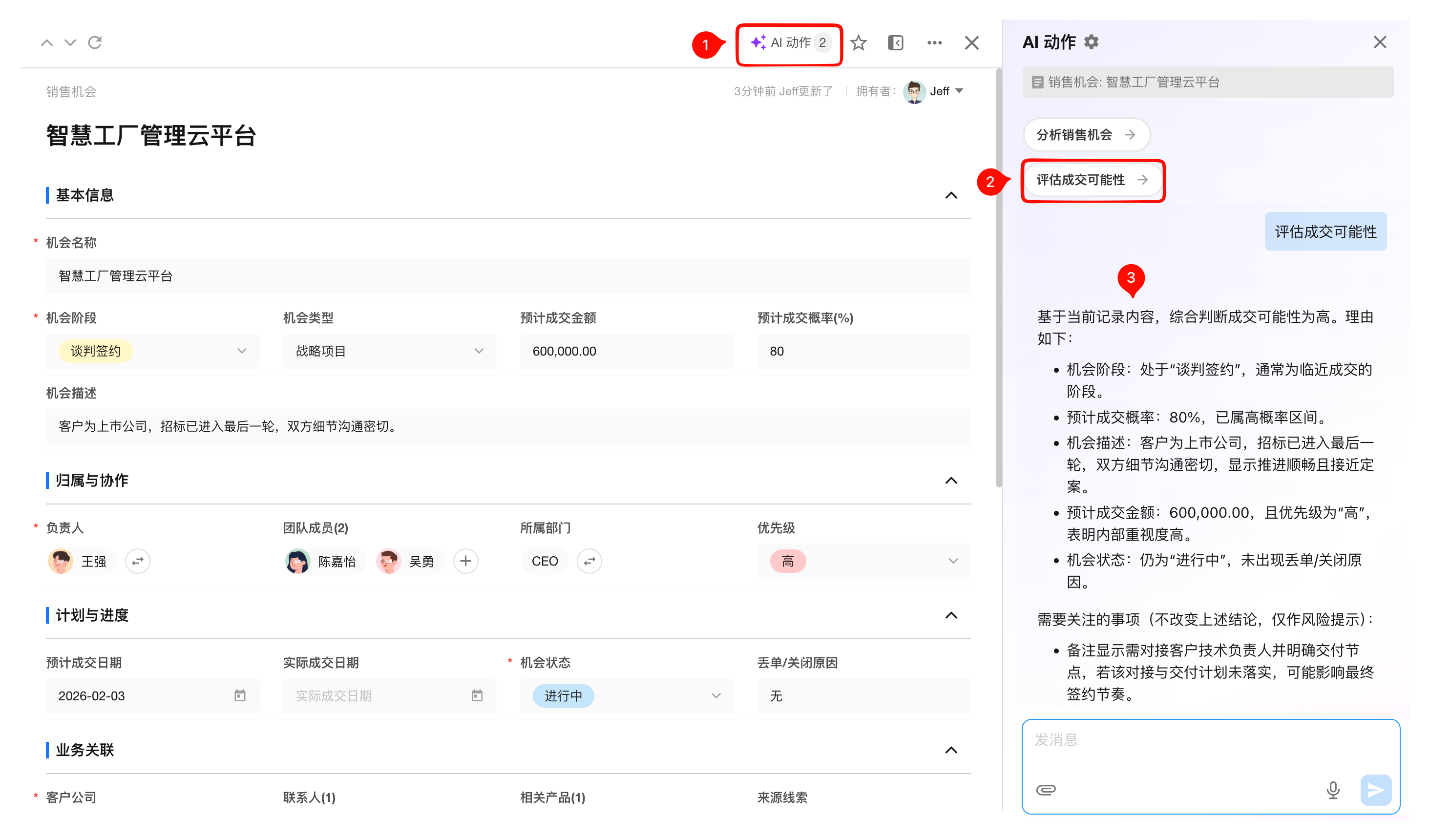The width and height of the screenshot is (1429, 840).
Task: Go to previous record with up arrow
Action: 46,42
